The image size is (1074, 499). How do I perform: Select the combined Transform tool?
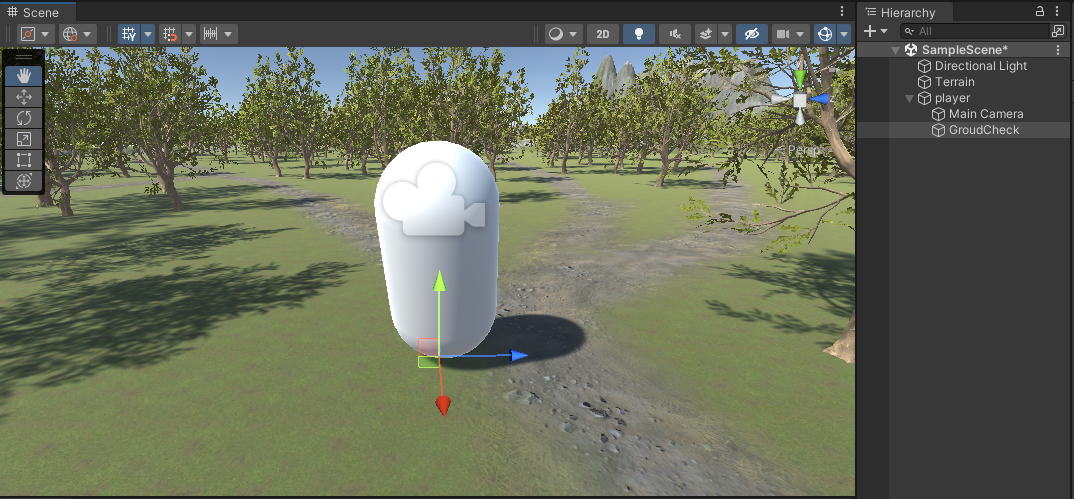[x=23, y=181]
